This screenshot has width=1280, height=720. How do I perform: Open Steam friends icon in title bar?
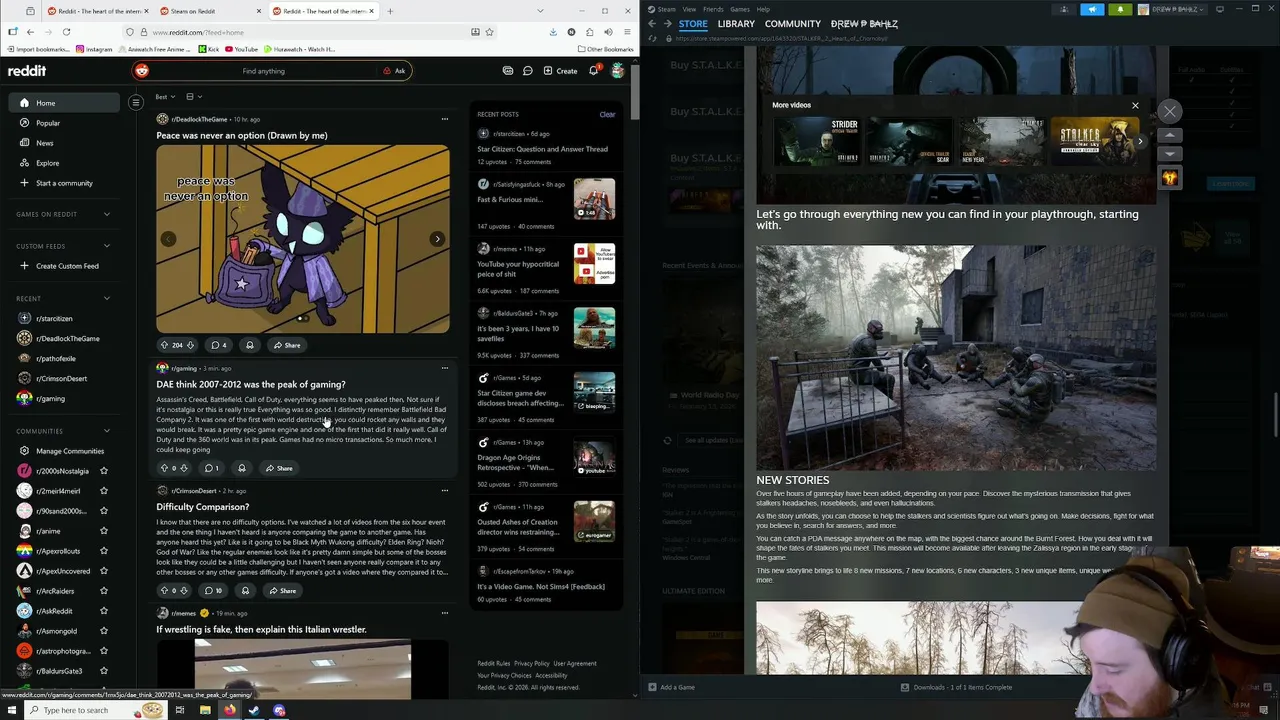1064,9
